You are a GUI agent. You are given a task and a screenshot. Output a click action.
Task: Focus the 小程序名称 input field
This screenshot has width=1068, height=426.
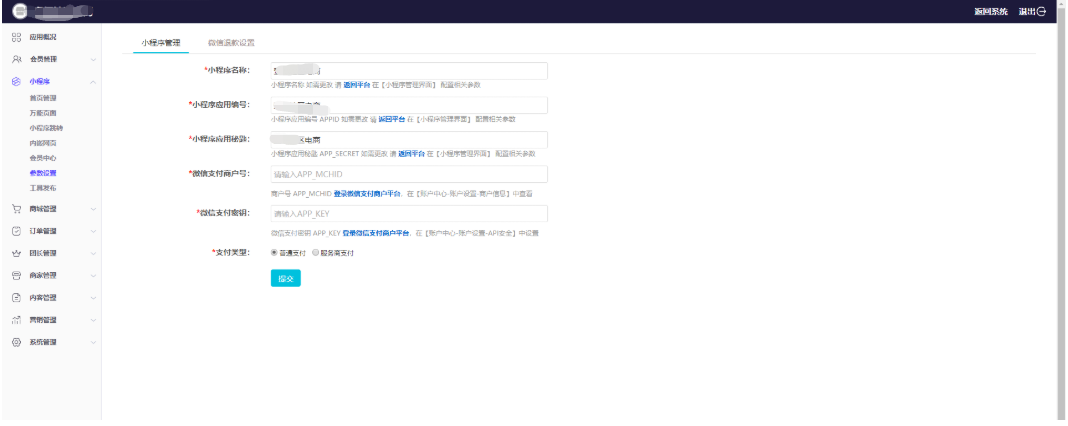point(409,71)
